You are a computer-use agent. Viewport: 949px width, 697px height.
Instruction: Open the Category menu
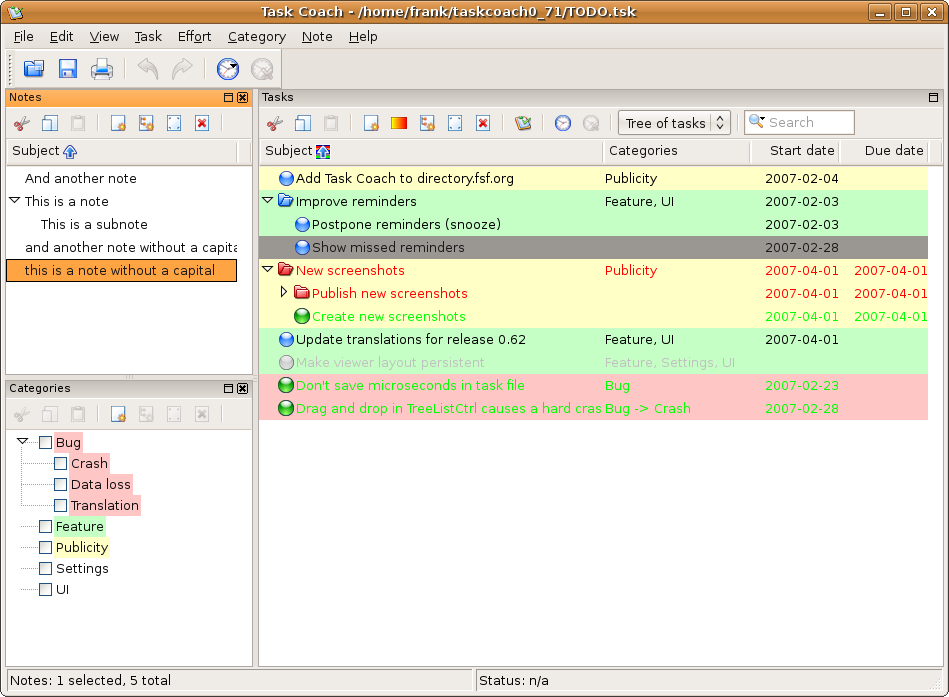click(x=256, y=36)
